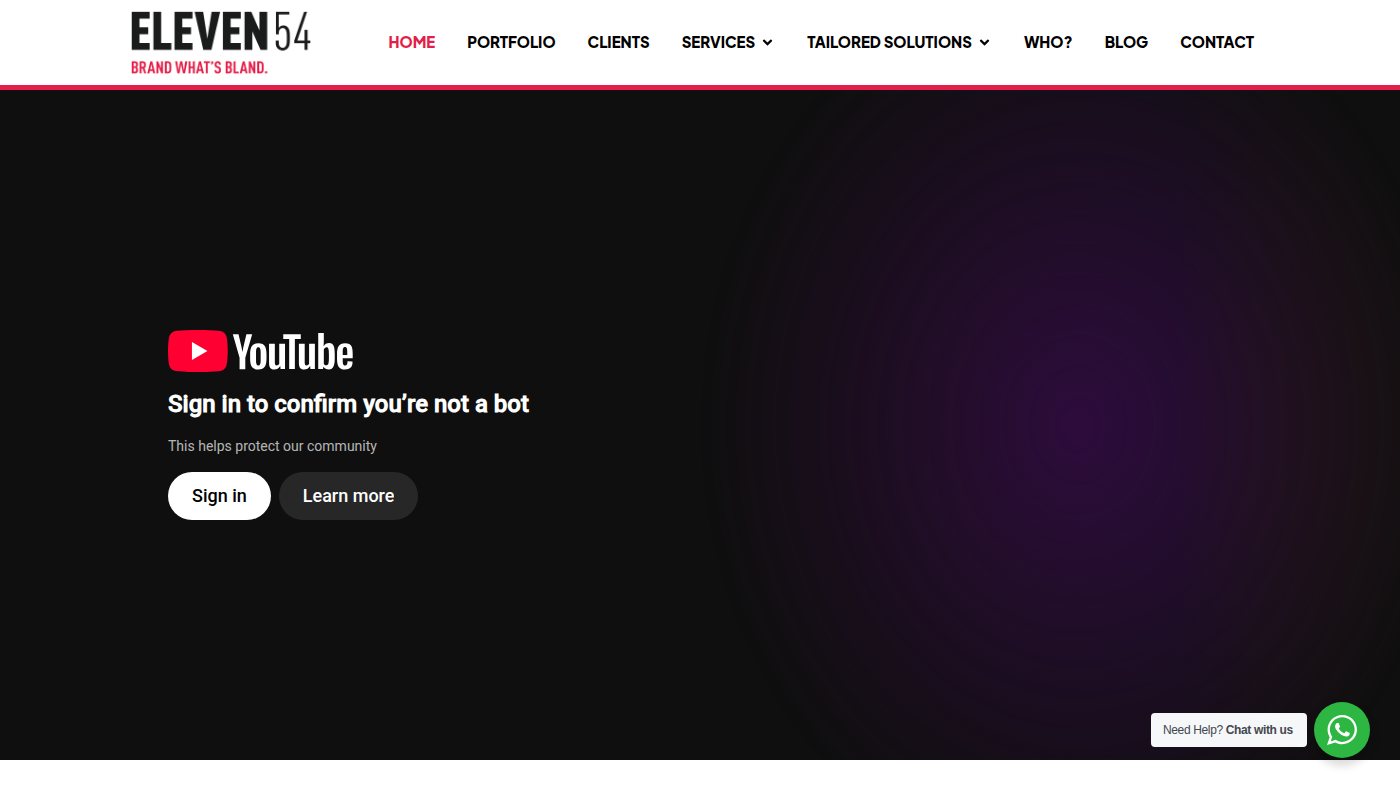The width and height of the screenshot is (1400, 788).
Task: Navigate to the Blog
Action: [1126, 42]
